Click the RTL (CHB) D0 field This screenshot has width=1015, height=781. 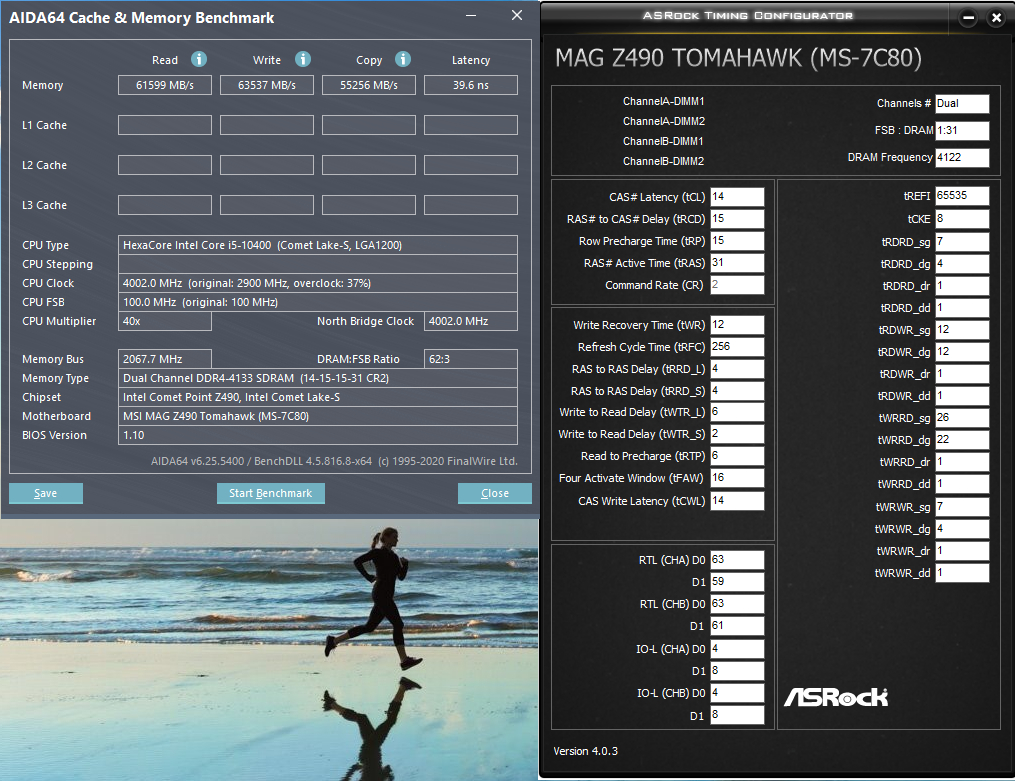[x=737, y=604]
